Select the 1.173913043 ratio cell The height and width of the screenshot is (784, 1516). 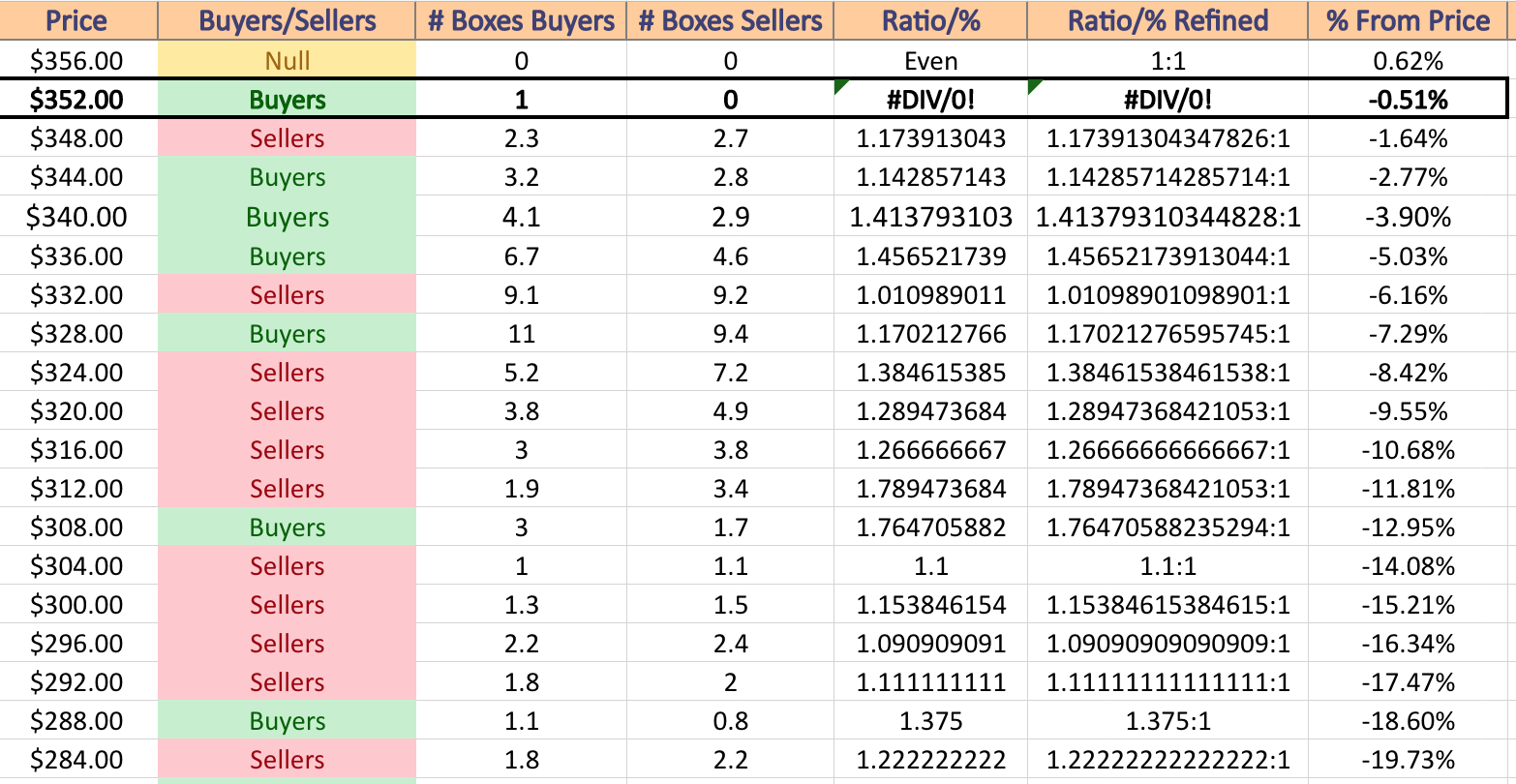coord(930,138)
